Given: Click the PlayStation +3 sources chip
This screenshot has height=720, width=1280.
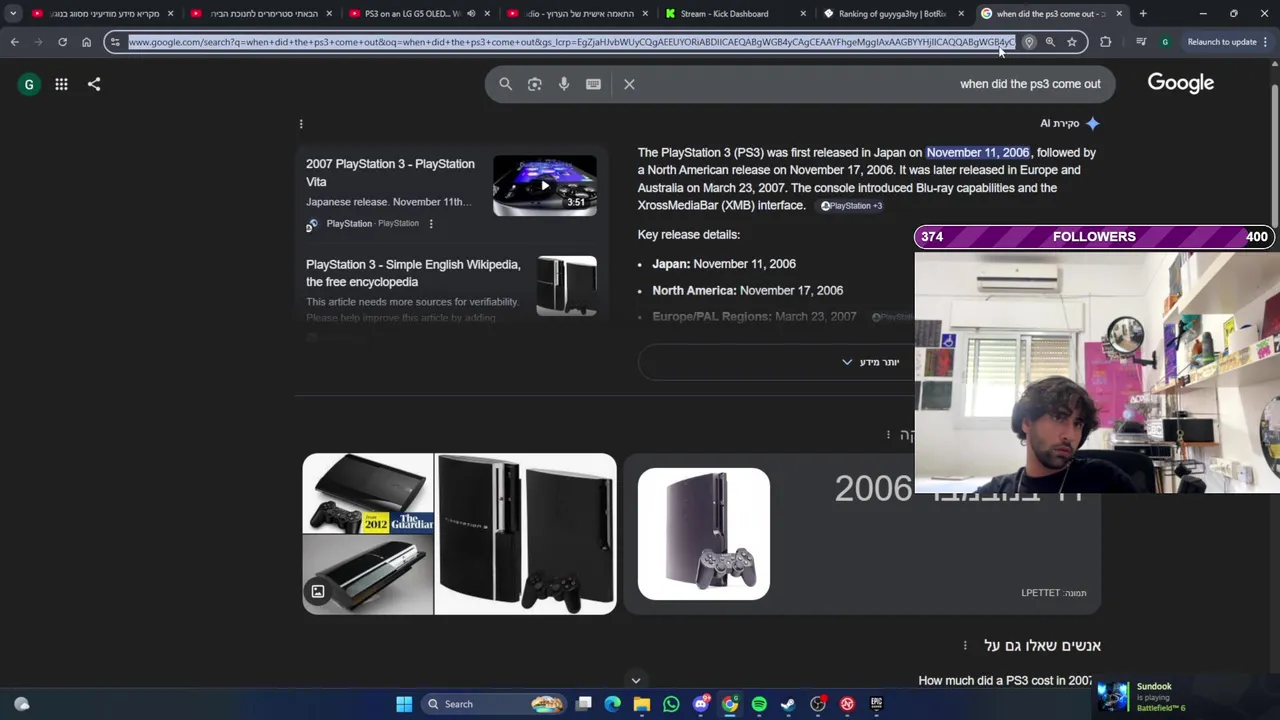Looking at the screenshot, I should click(x=851, y=206).
